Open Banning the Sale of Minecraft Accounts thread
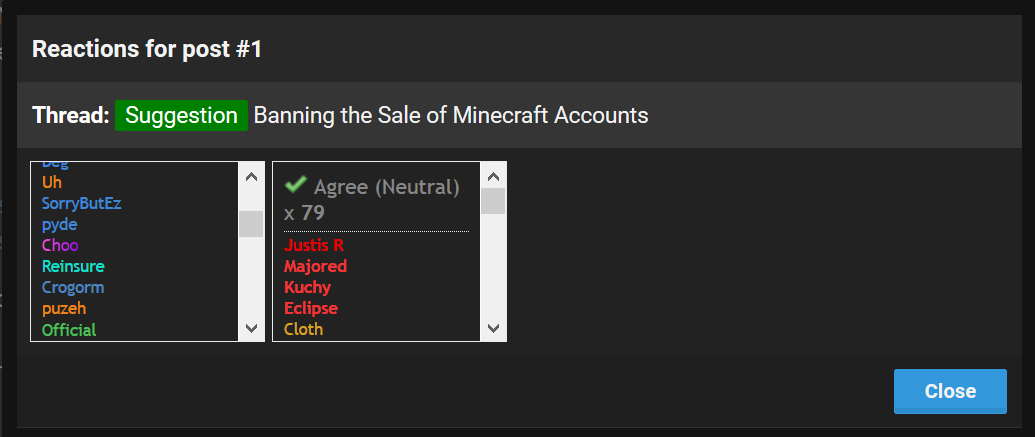Image resolution: width=1035 pixels, height=437 pixels. pyautogui.click(x=451, y=115)
